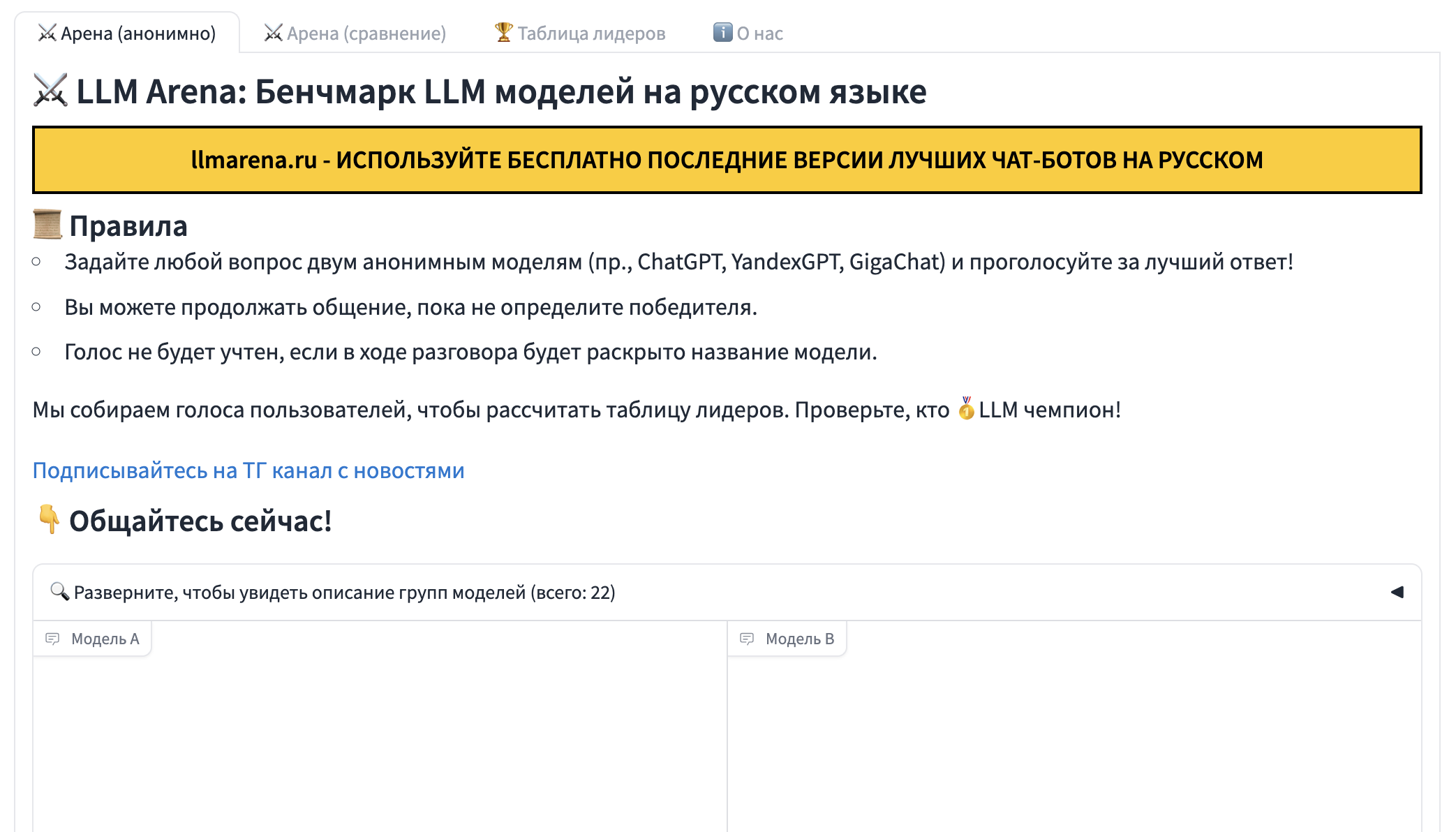Screen dimensions: 1456x832
Task: Expand model groups description with triangle arrow
Action: [x=1397, y=592]
